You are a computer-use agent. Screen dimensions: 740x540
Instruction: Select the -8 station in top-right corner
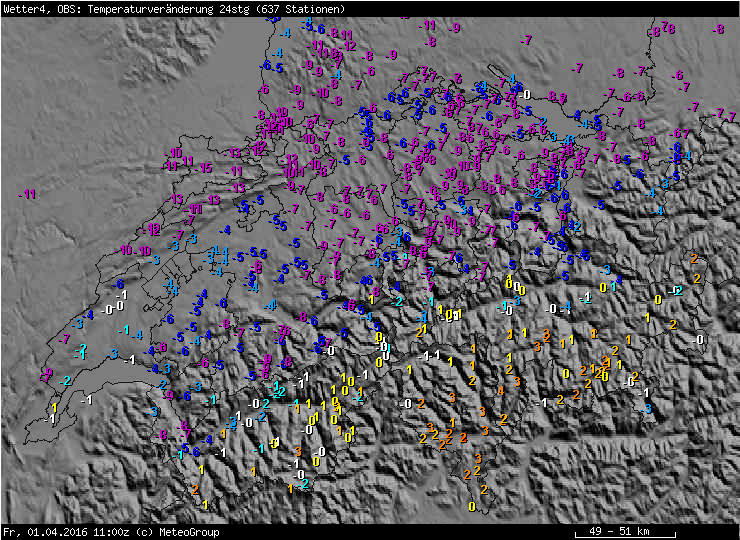(x=718, y=30)
